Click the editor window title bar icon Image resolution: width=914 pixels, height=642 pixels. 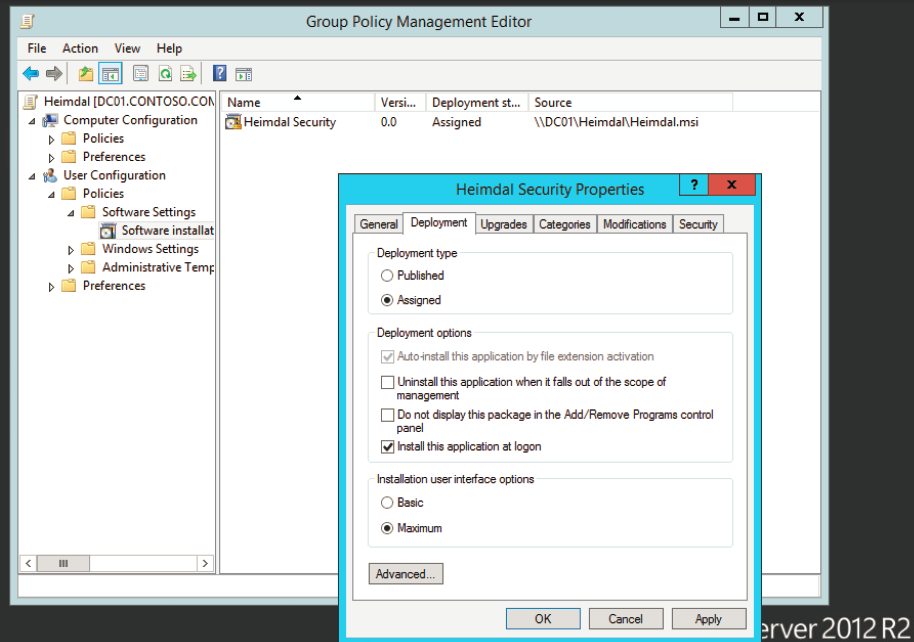click(27, 22)
